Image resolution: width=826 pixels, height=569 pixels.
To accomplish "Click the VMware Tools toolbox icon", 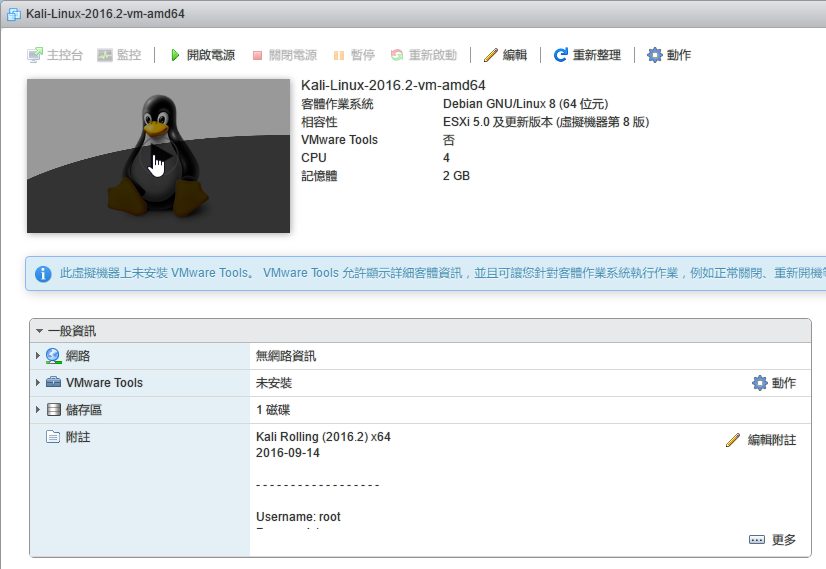I will pos(53,382).
